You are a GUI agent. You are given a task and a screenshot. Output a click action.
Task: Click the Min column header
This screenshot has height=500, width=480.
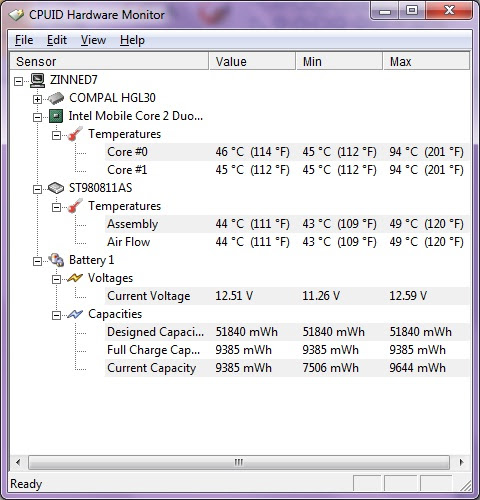click(x=339, y=61)
